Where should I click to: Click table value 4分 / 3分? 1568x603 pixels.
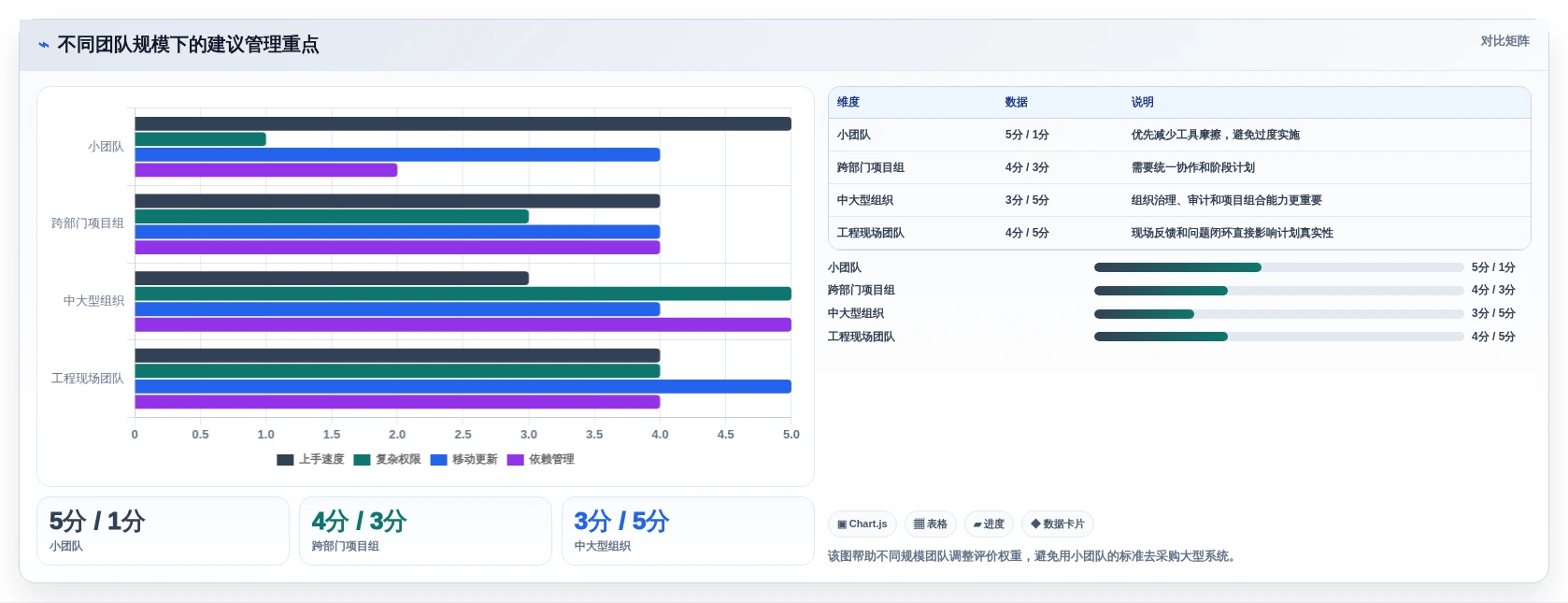click(1027, 167)
